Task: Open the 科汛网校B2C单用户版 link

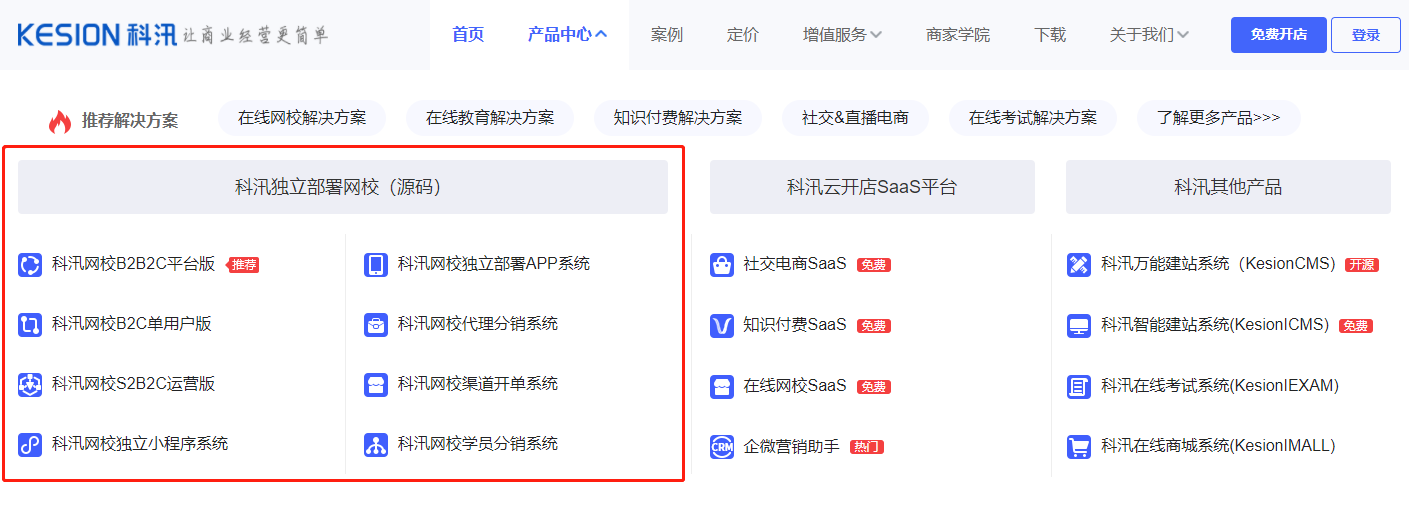Action: click(132, 324)
